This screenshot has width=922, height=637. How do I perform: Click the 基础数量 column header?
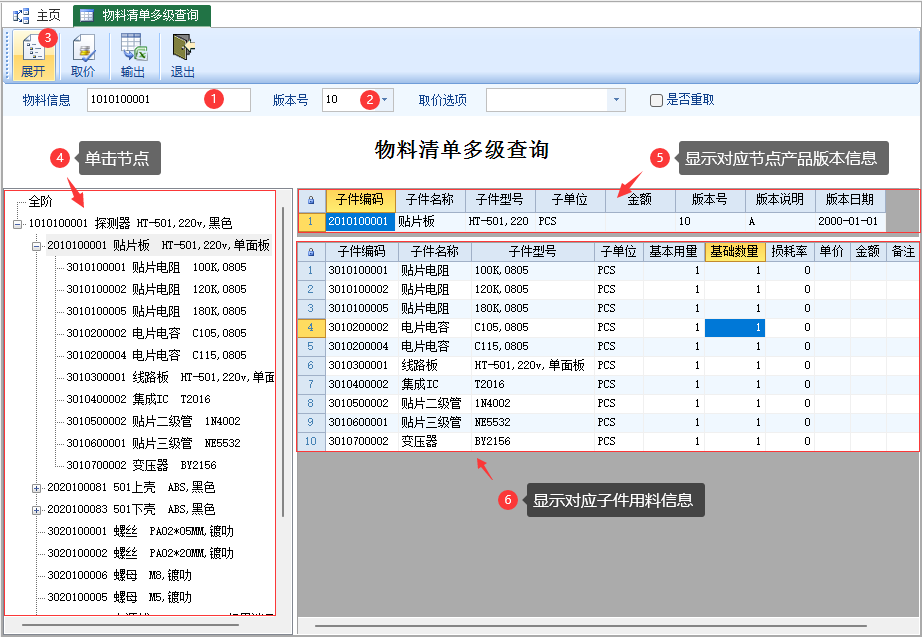click(734, 252)
